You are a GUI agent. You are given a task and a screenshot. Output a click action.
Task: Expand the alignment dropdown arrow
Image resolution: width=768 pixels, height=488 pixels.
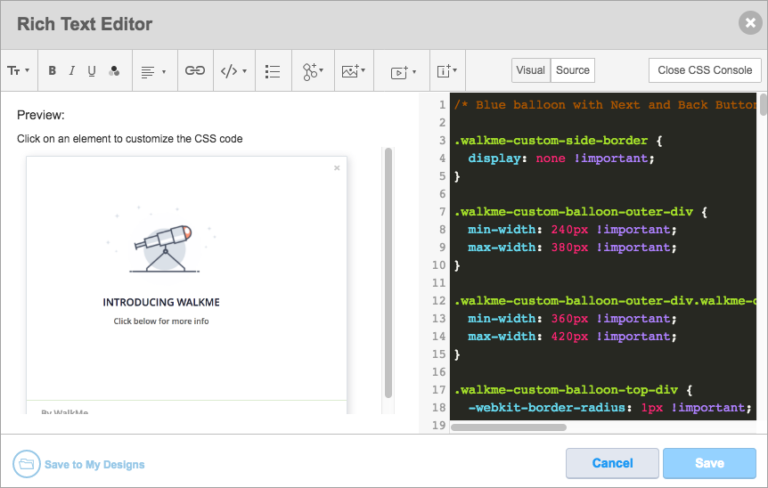pos(164,72)
